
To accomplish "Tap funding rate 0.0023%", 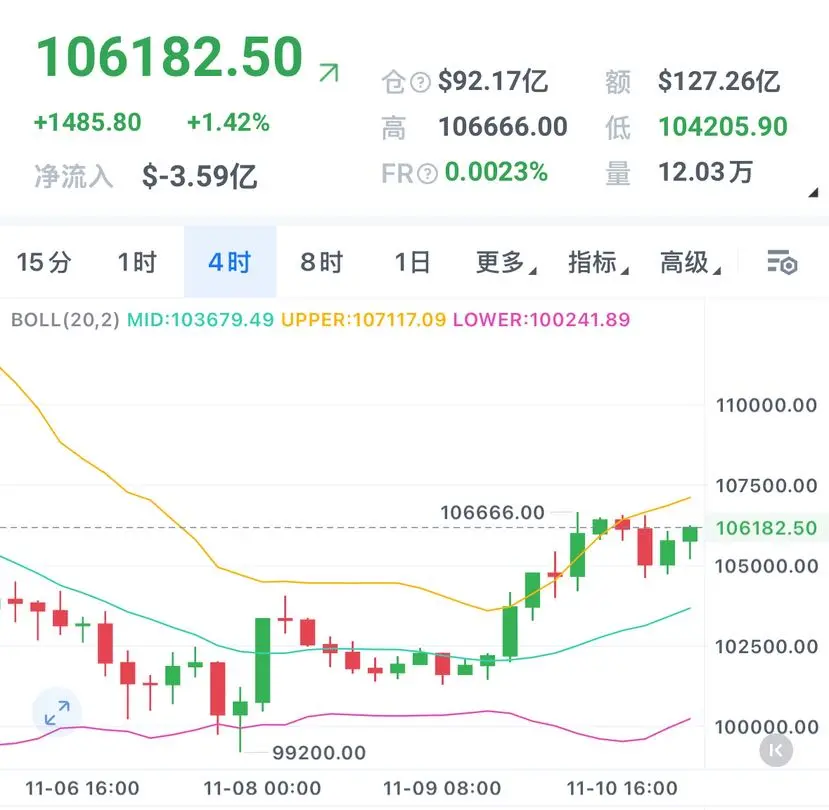I will (x=496, y=172).
